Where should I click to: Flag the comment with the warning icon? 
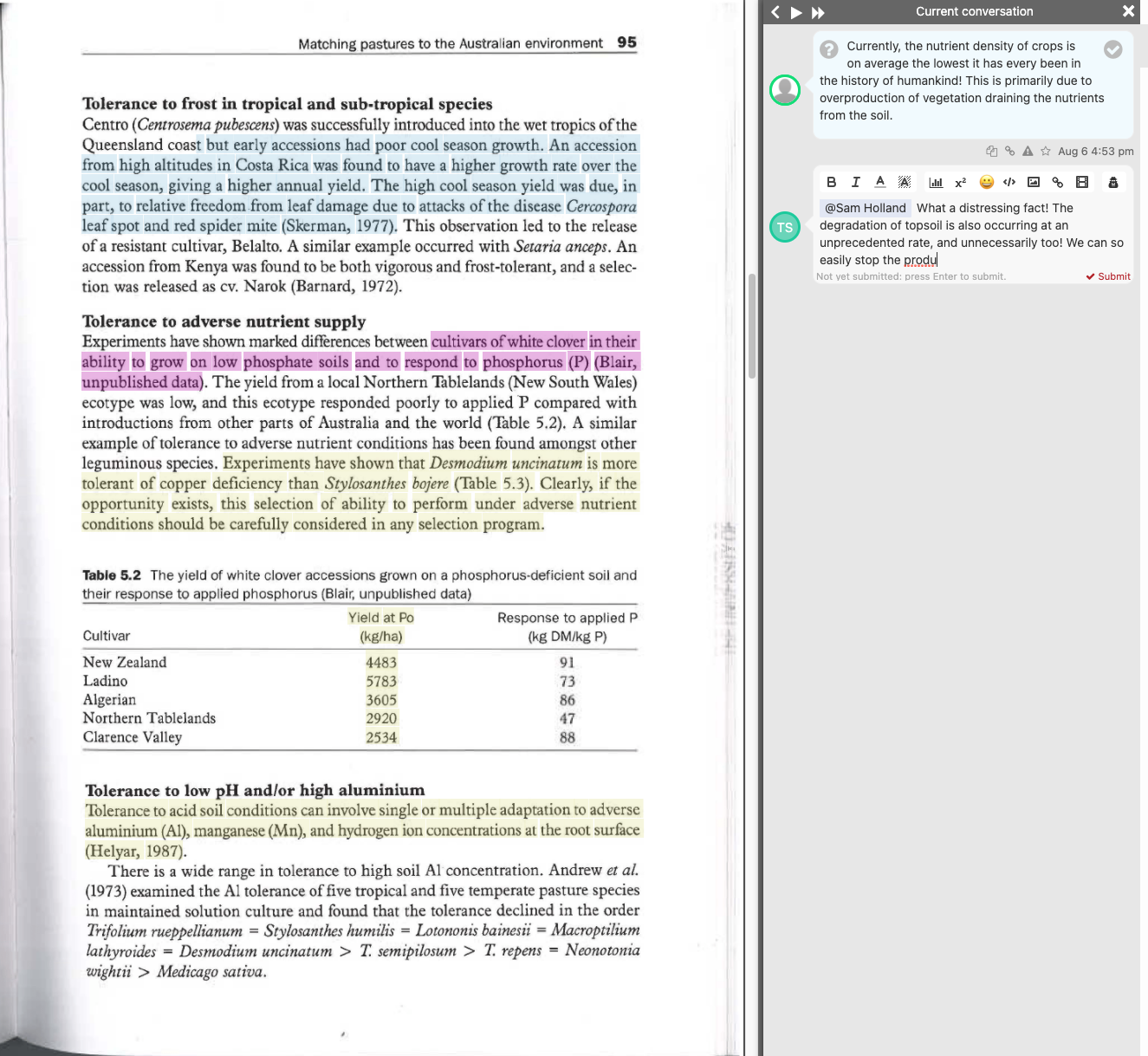pyautogui.click(x=1028, y=151)
